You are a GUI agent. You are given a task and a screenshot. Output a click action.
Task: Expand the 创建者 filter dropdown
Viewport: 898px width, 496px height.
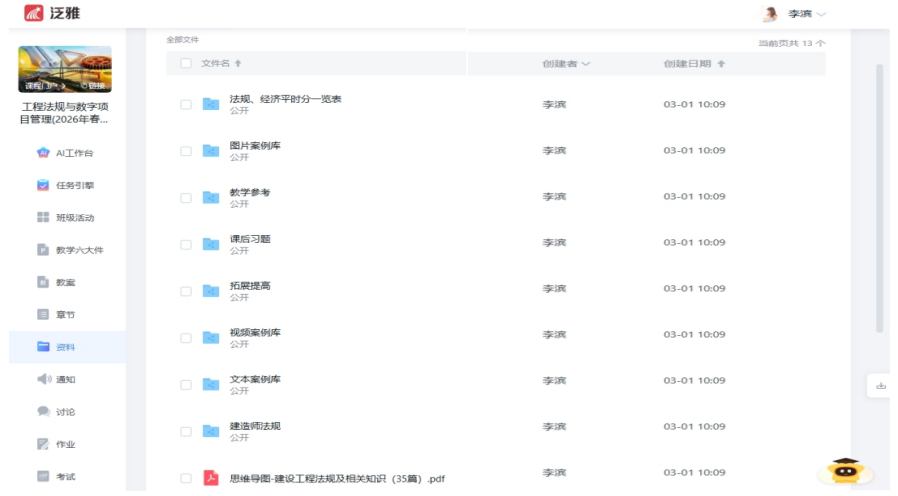coord(586,64)
